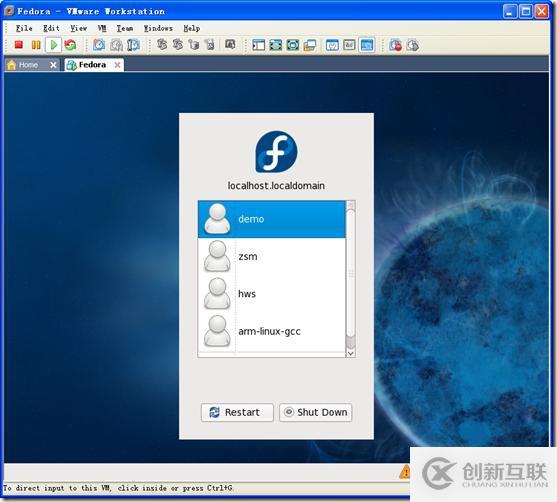Click the Reset virtual machine toolbar icon

[x=70, y=45]
